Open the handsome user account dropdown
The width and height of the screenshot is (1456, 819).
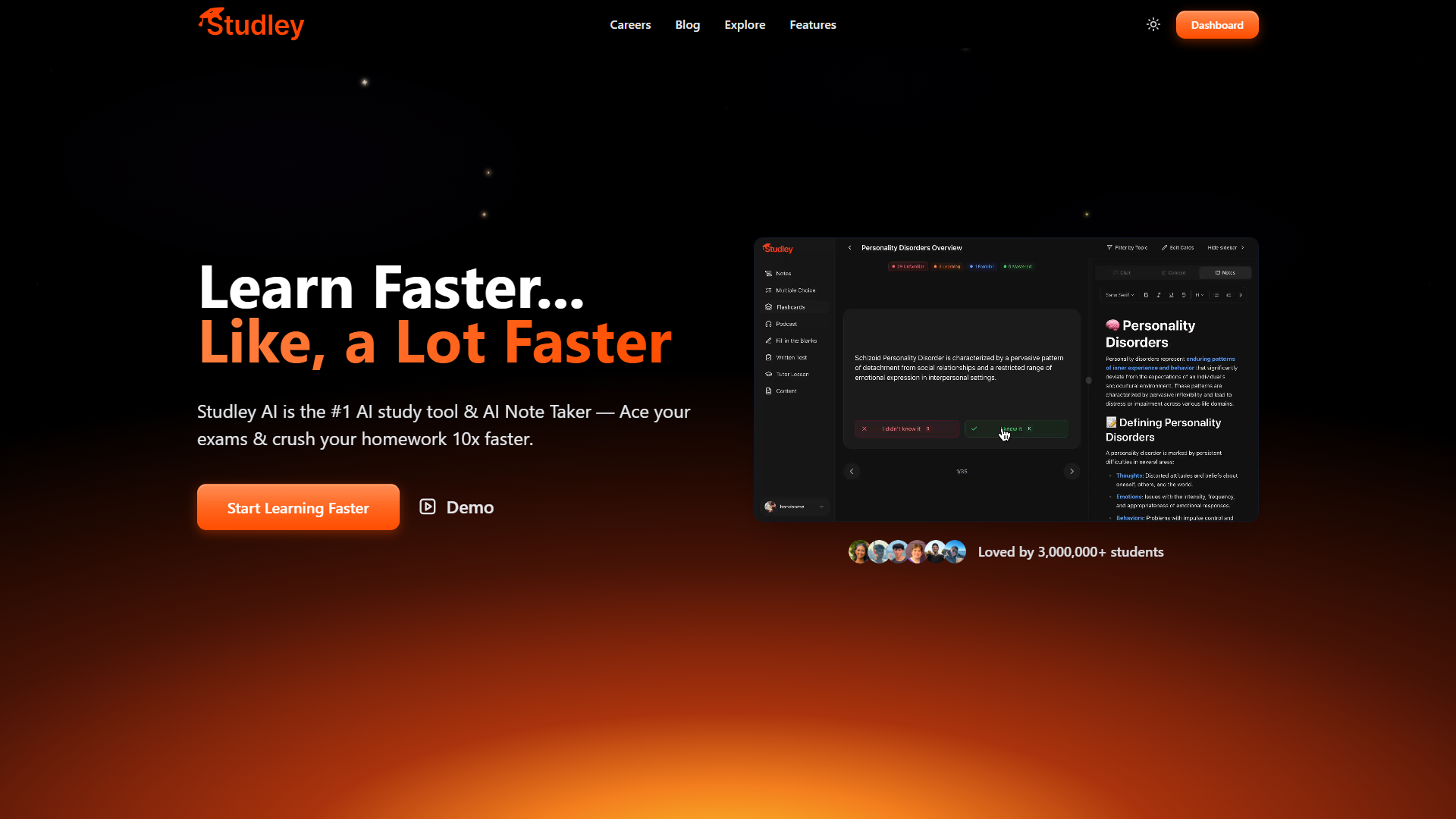795,507
